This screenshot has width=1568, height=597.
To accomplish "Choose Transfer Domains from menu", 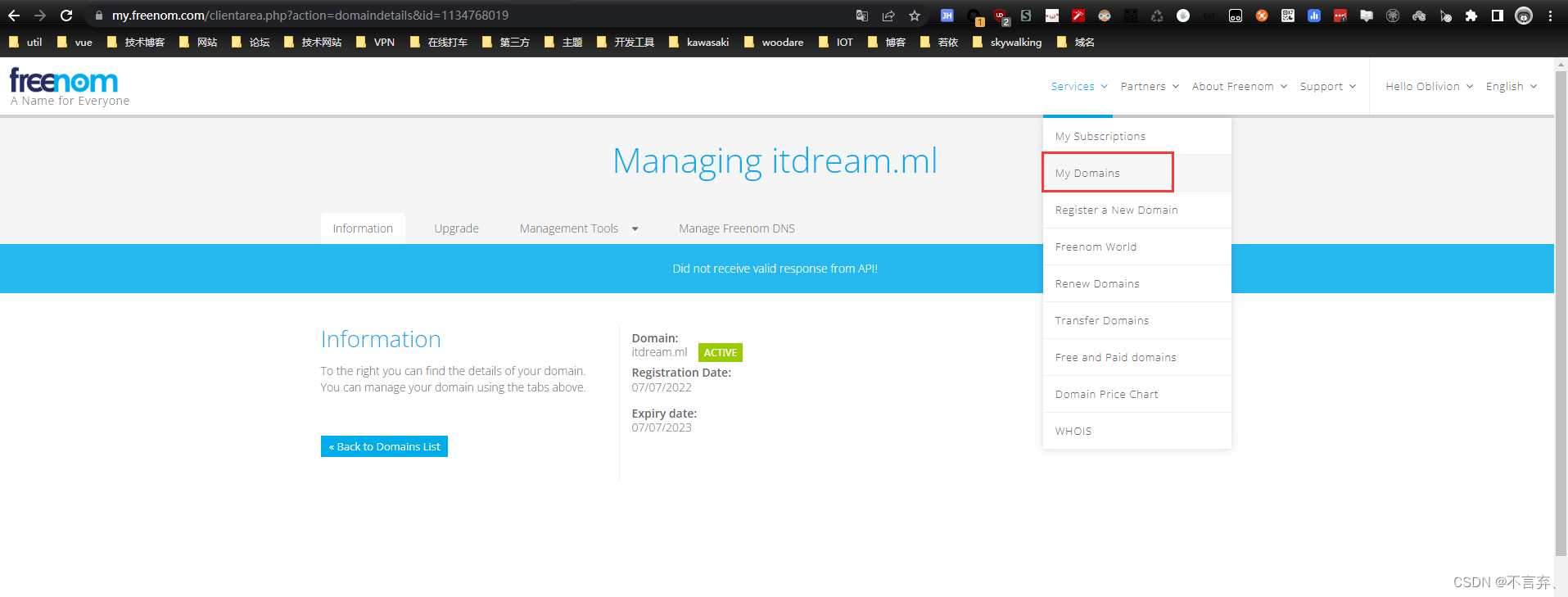I will 1136,320.
